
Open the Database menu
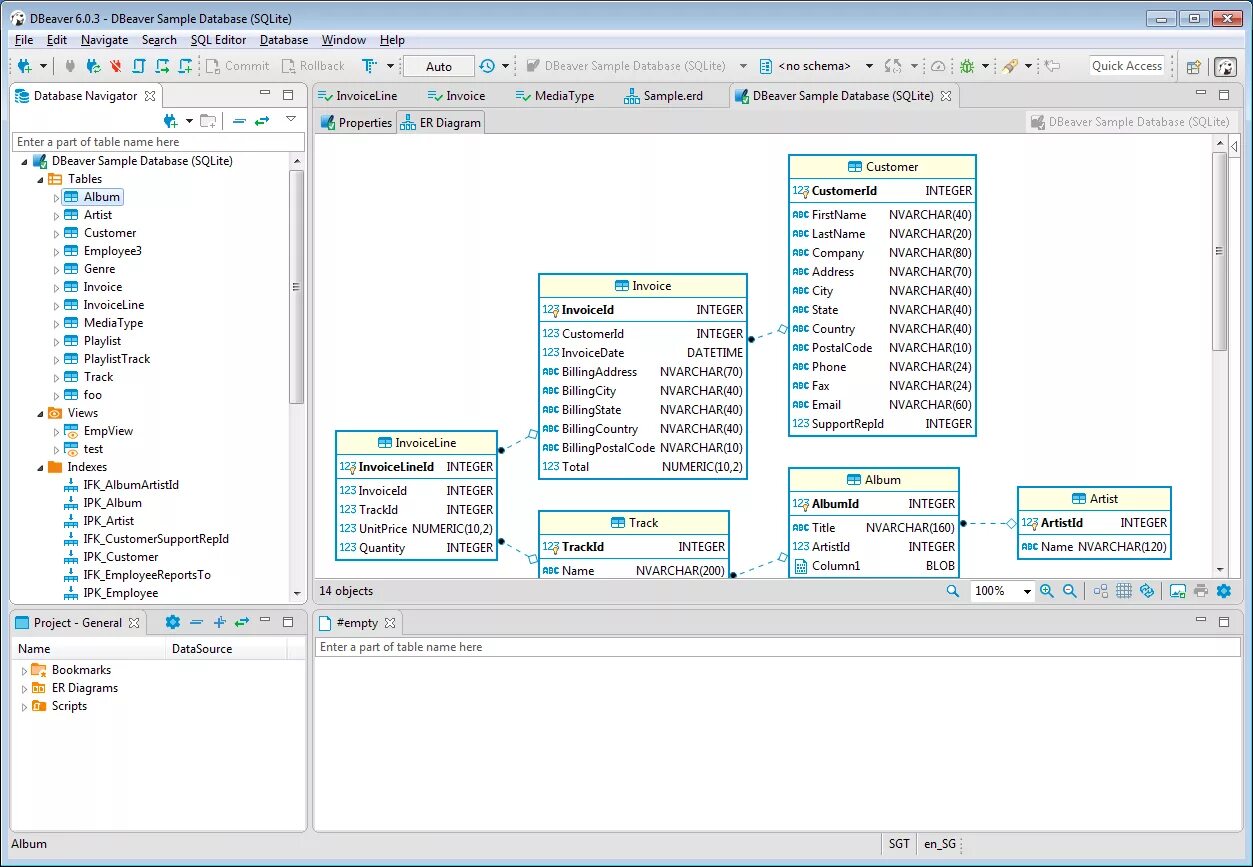(284, 40)
